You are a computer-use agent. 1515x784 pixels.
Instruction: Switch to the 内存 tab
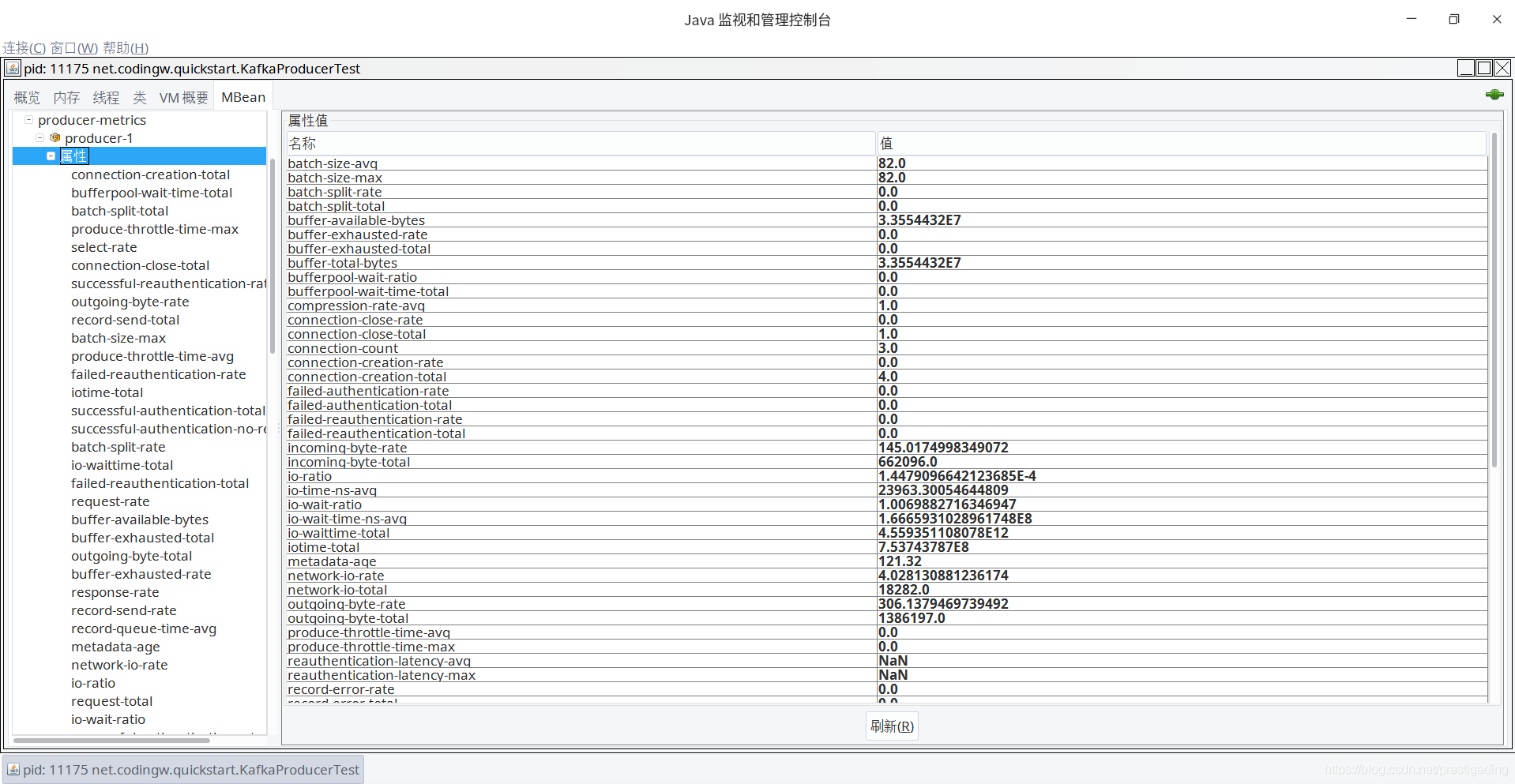coord(66,97)
